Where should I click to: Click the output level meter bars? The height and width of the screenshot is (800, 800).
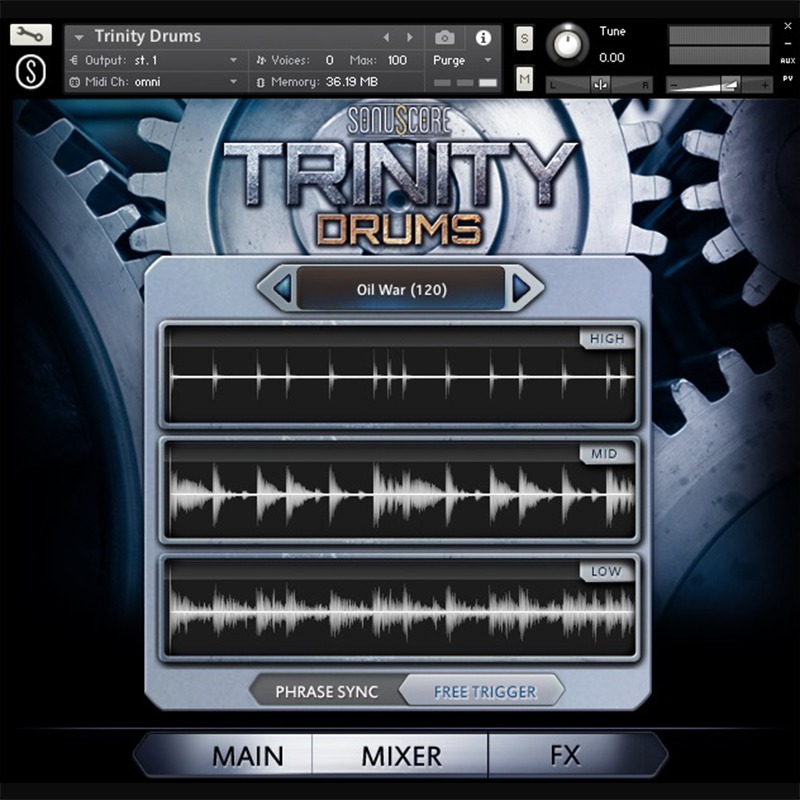tap(719, 45)
